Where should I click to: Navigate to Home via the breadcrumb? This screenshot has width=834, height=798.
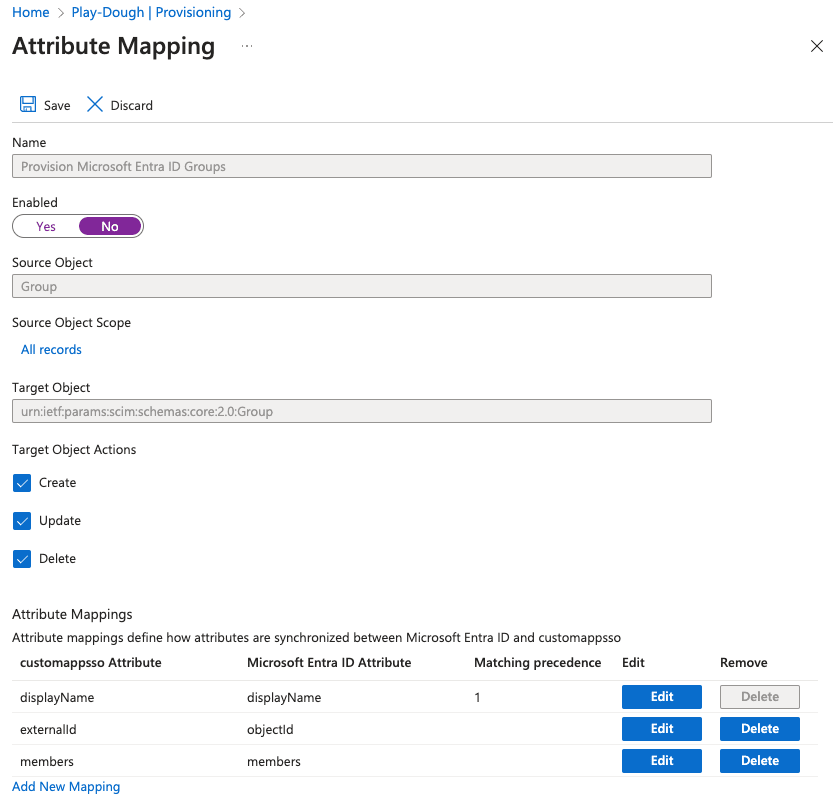(30, 12)
